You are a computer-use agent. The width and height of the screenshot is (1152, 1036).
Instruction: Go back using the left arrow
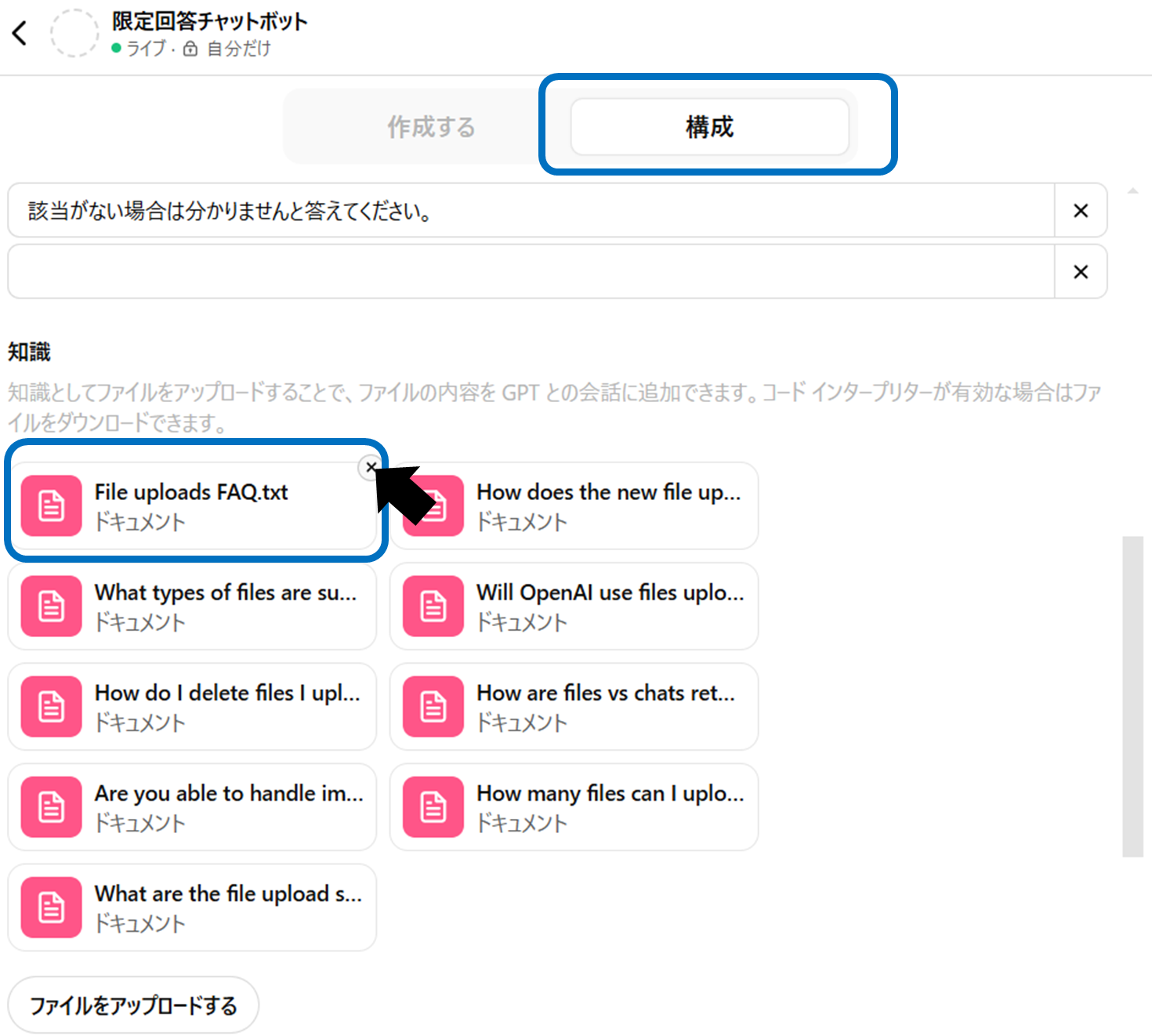coord(20,33)
